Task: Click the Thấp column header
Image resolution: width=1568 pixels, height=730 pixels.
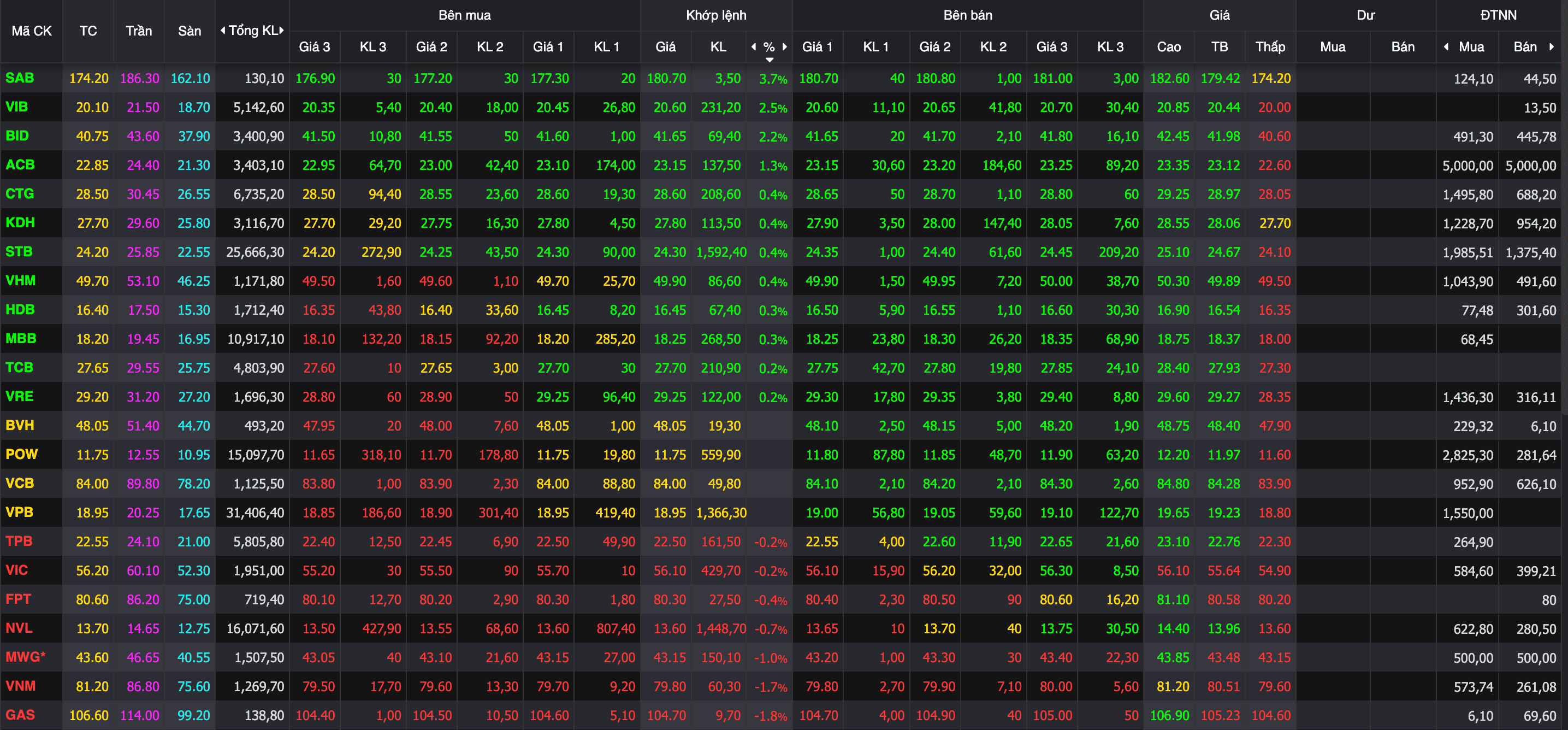Action: point(1270,47)
